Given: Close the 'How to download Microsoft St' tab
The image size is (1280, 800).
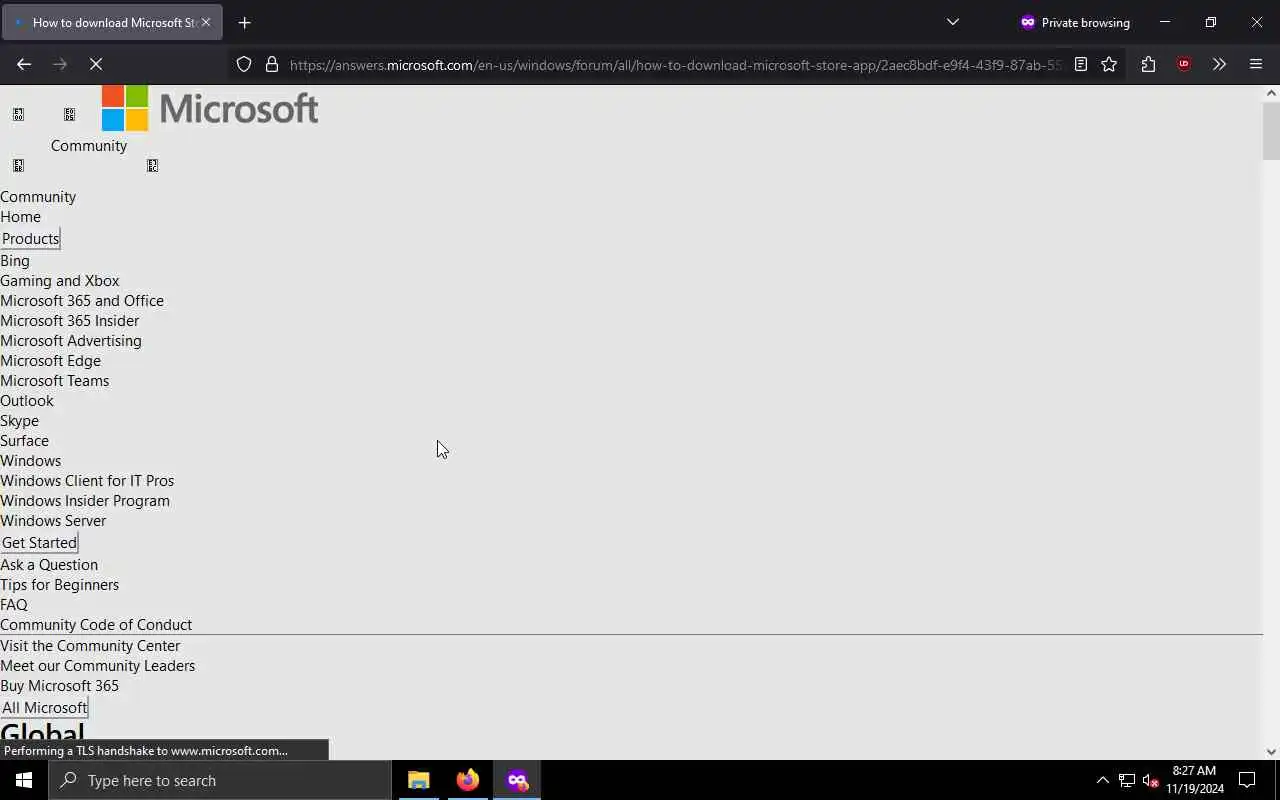Looking at the screenshot, I should 206,22.
